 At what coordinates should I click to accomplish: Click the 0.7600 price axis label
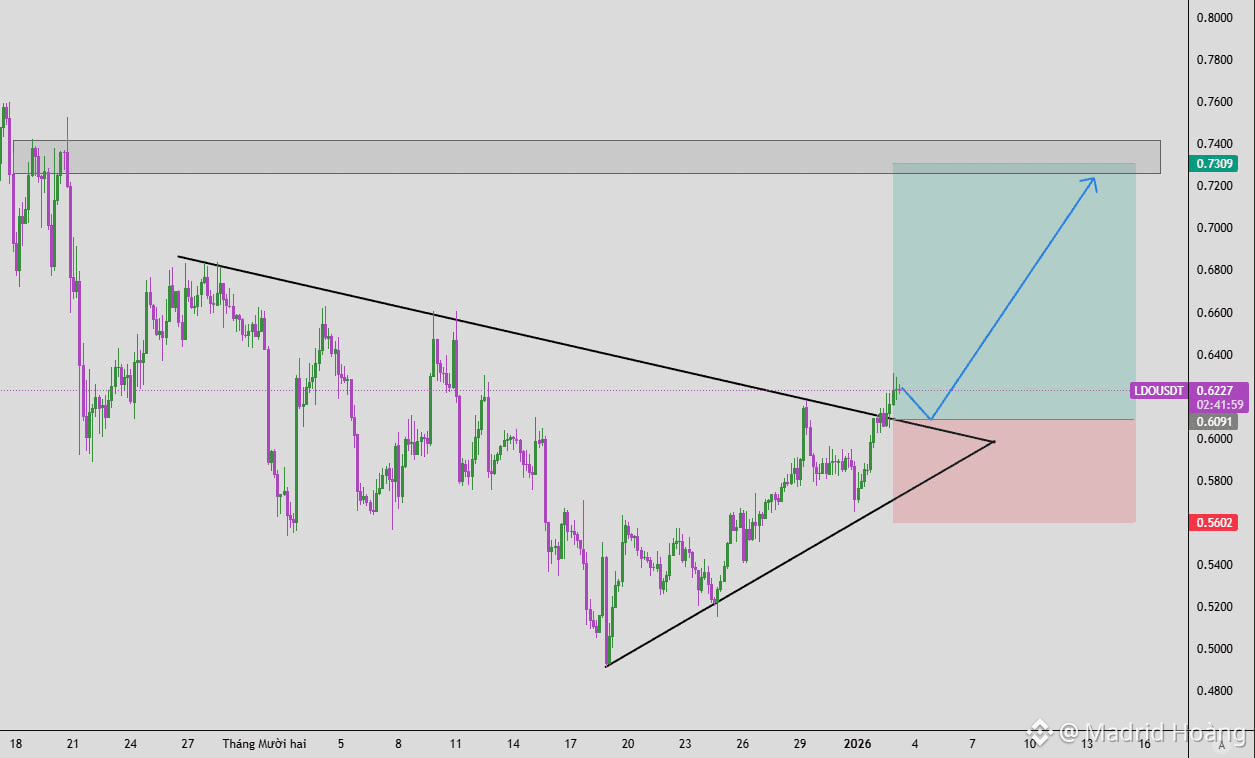[x=1213, y=102]
